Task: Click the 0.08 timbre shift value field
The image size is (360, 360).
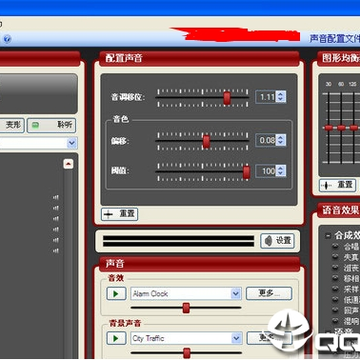Action: pyautogui.click(x=266, y=140)
